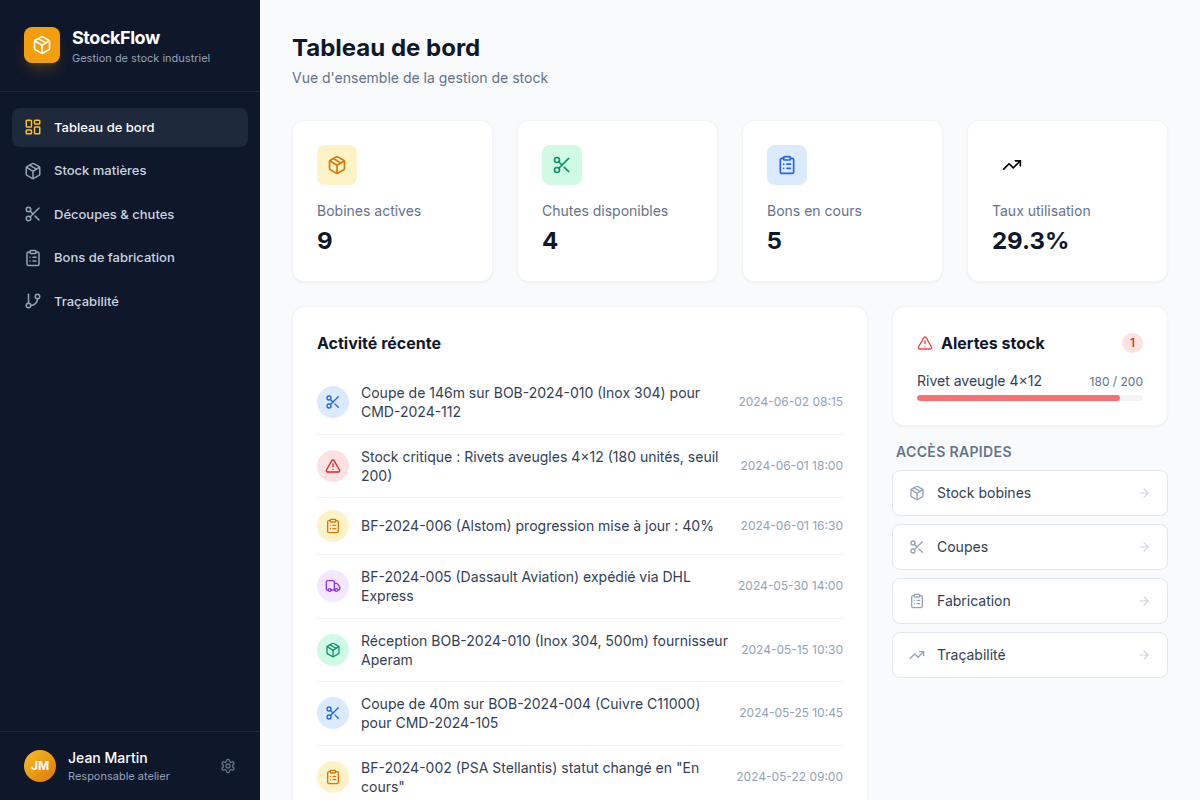Click the trend icon in Traçabilité shortcut

[x=917, y=655]
